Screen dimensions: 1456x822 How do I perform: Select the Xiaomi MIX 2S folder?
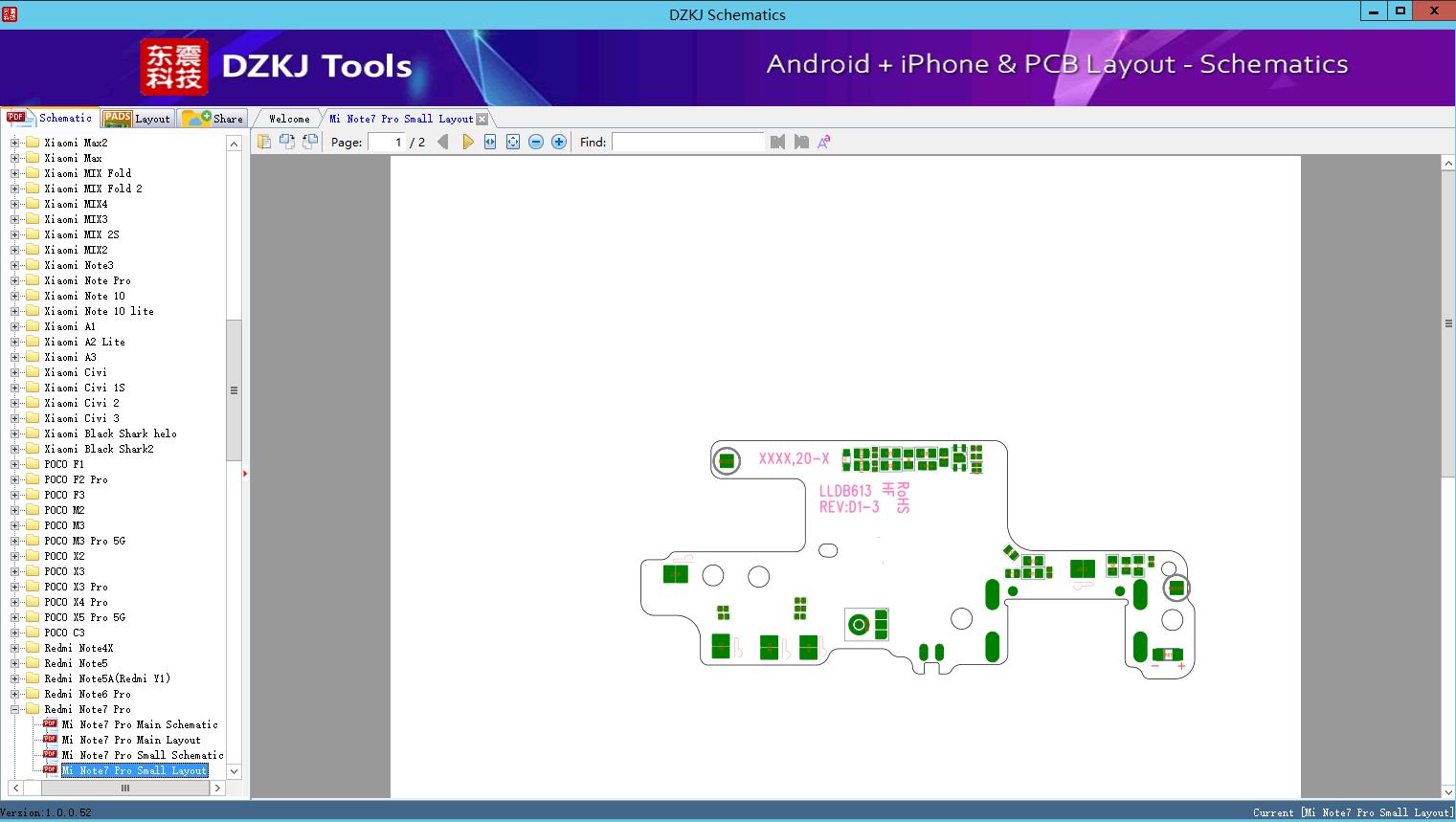pyautogui.click(x=81, y=234)
